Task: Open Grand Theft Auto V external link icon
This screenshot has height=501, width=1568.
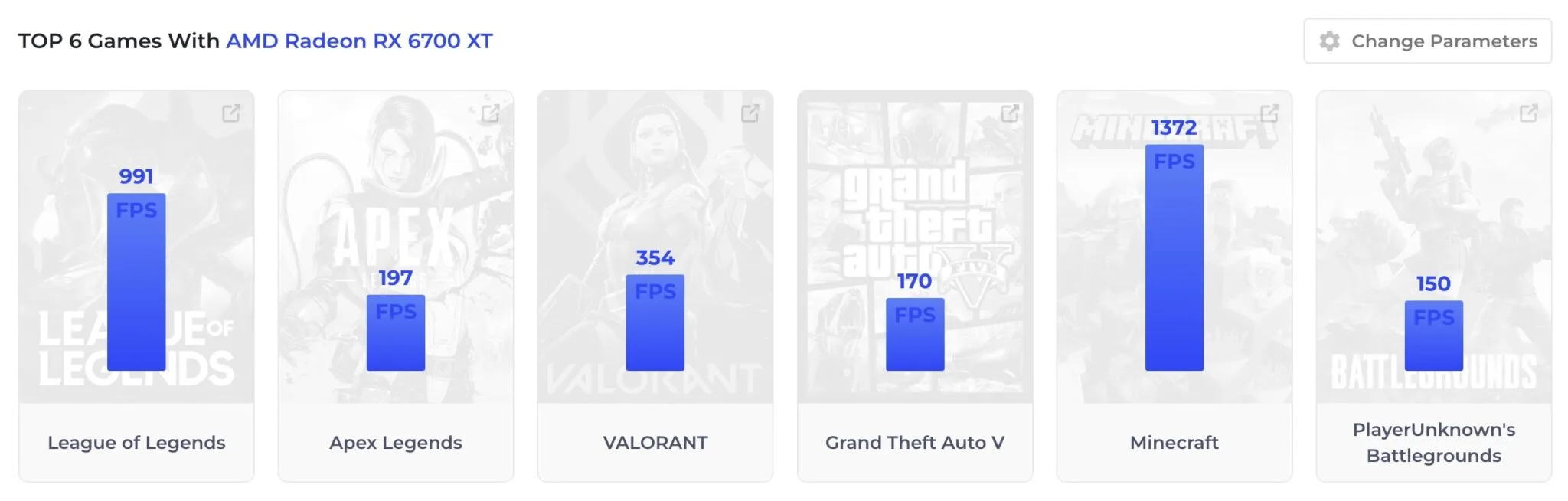Action: point(1010,113)
